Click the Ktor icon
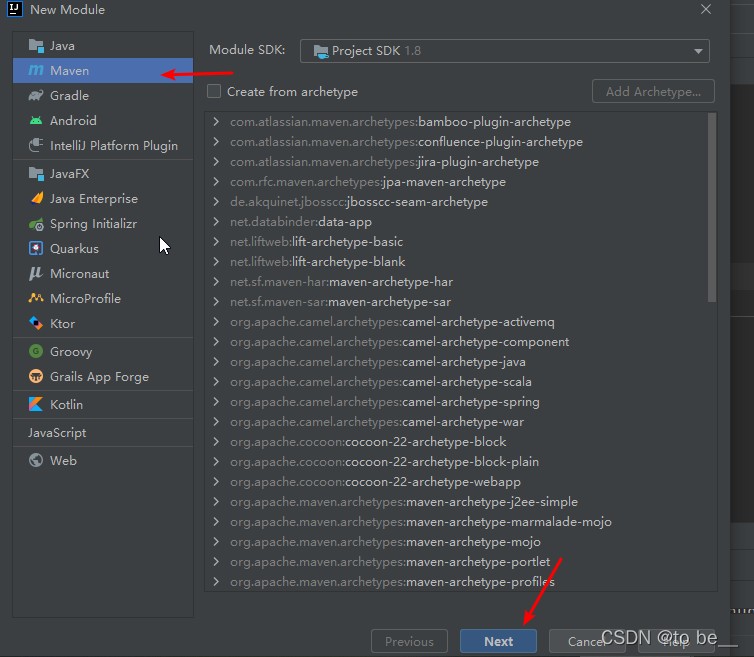This screenshot has width=754, height=657. click(x=36, y=324)
